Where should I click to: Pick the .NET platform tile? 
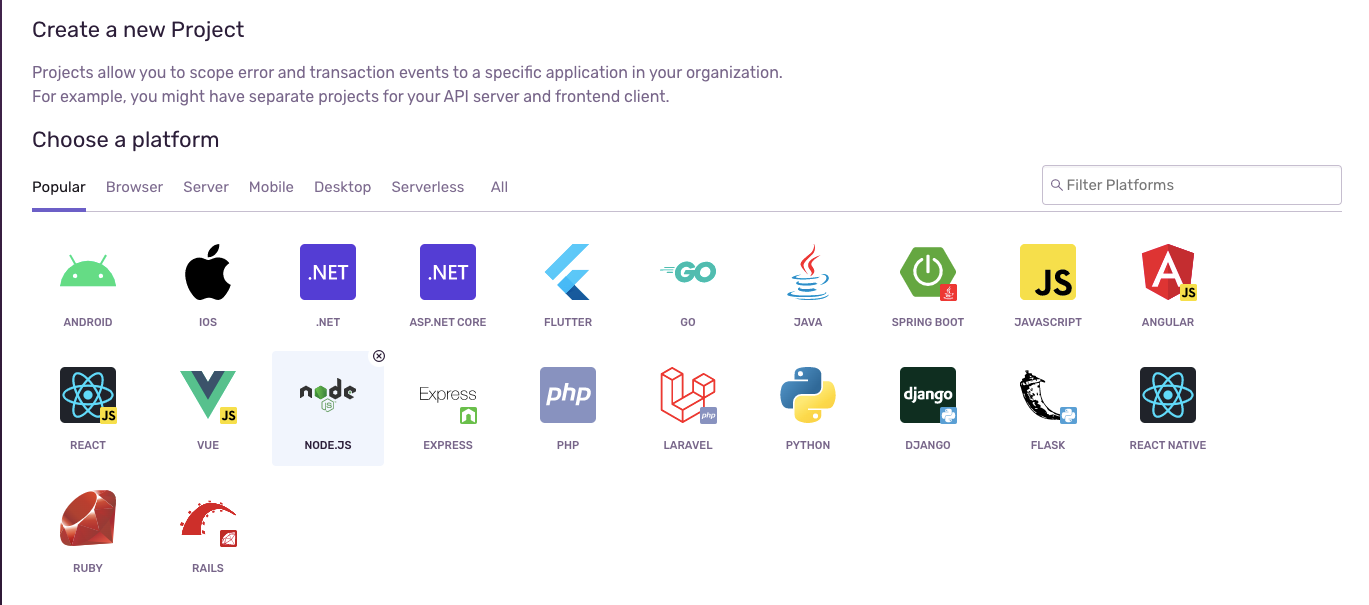point(328,272)
